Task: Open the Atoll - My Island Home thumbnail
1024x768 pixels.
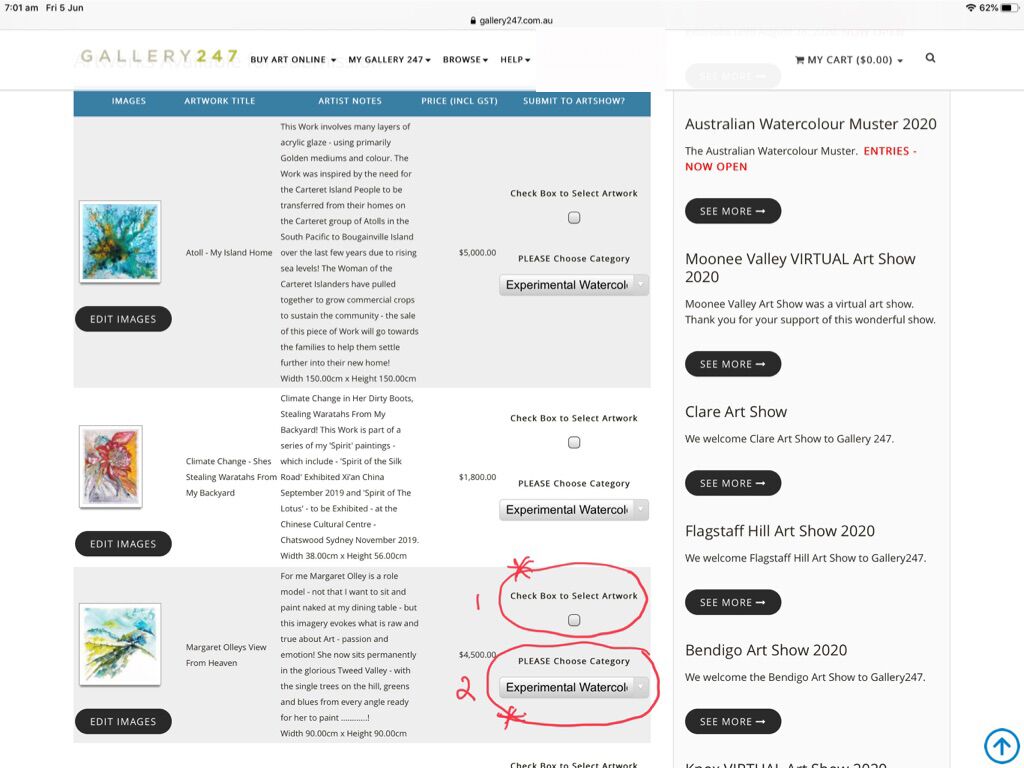Action: (x=120, y=242)
